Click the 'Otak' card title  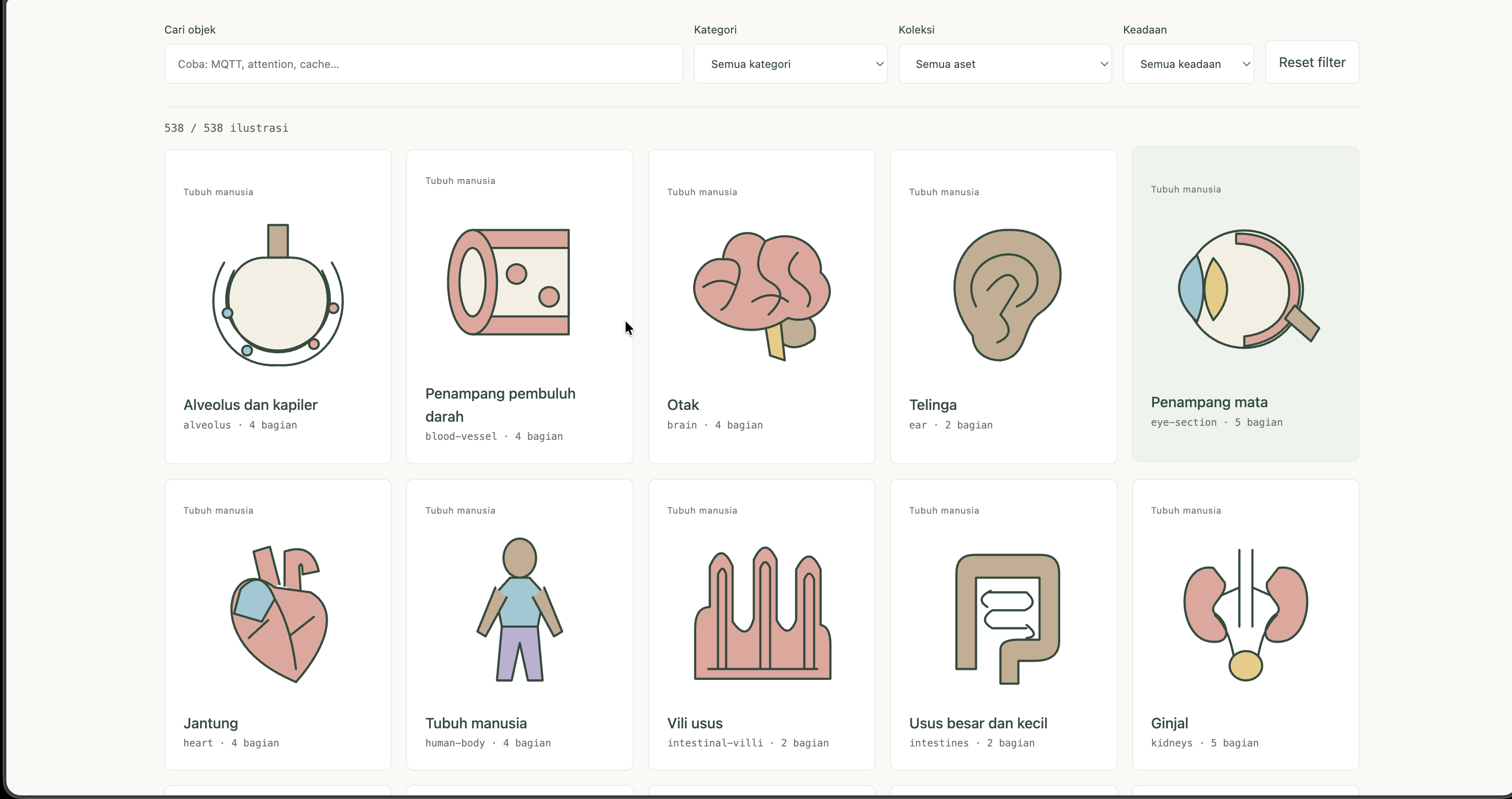(x=683, y=405)
